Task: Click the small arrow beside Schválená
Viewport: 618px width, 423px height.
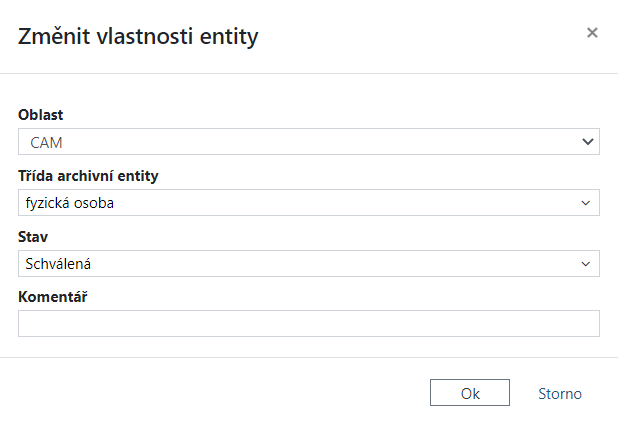Action: point(587,264)
